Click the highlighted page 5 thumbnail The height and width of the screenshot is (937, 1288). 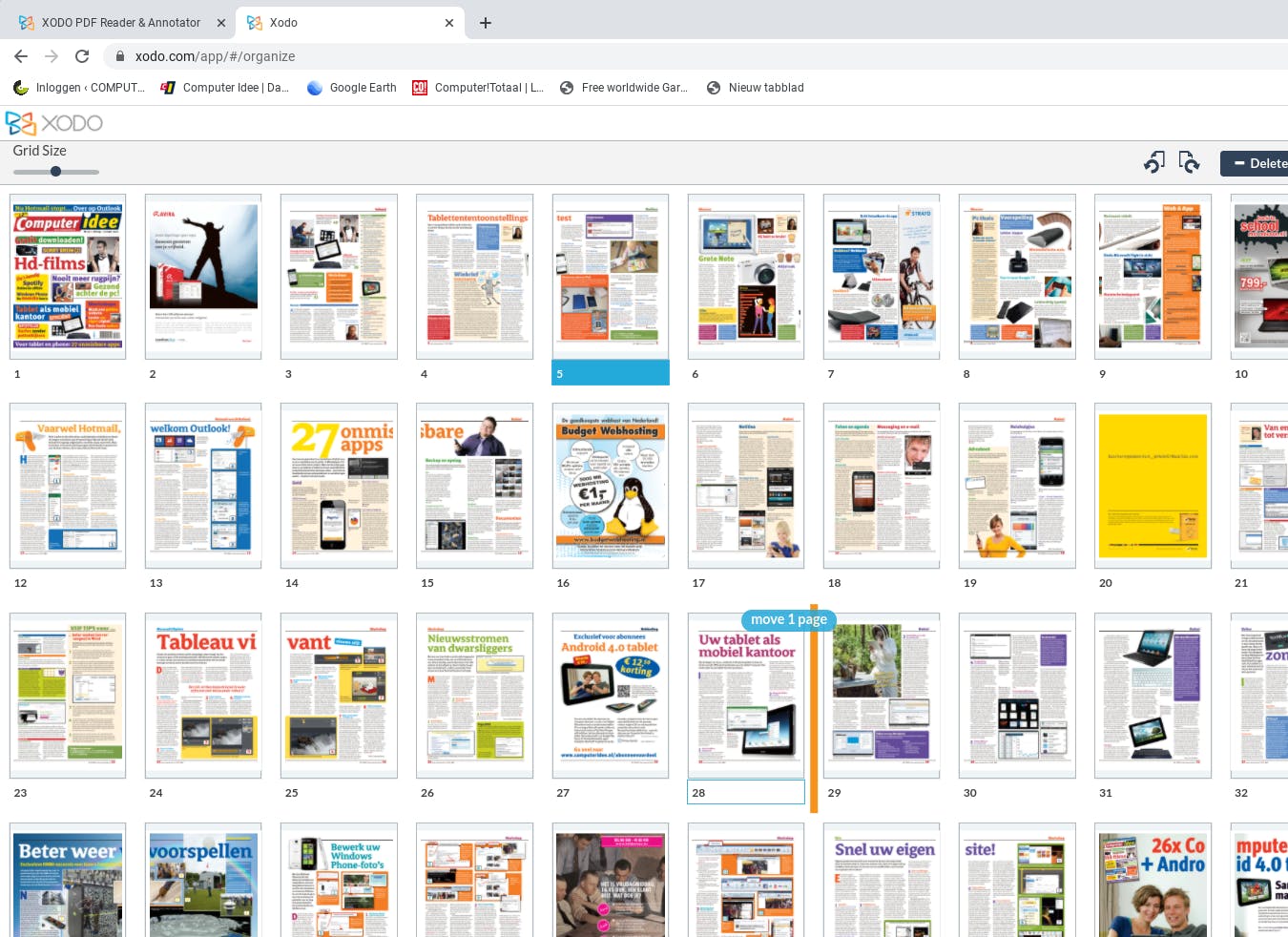pyautogui.click(x=611, y=277)
